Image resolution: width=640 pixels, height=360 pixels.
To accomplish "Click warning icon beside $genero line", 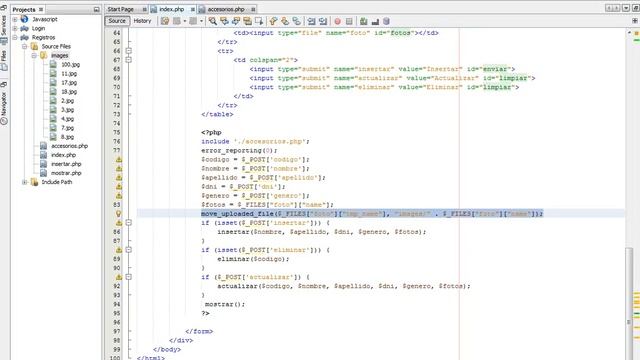I will point(119,196).
